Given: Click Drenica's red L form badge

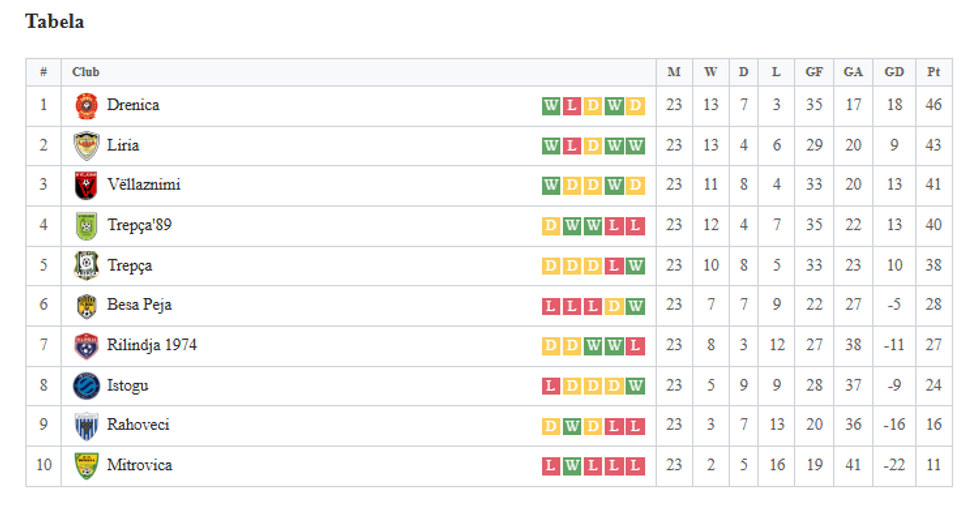Looking at the screenshot, I should [x=572, y=106].
